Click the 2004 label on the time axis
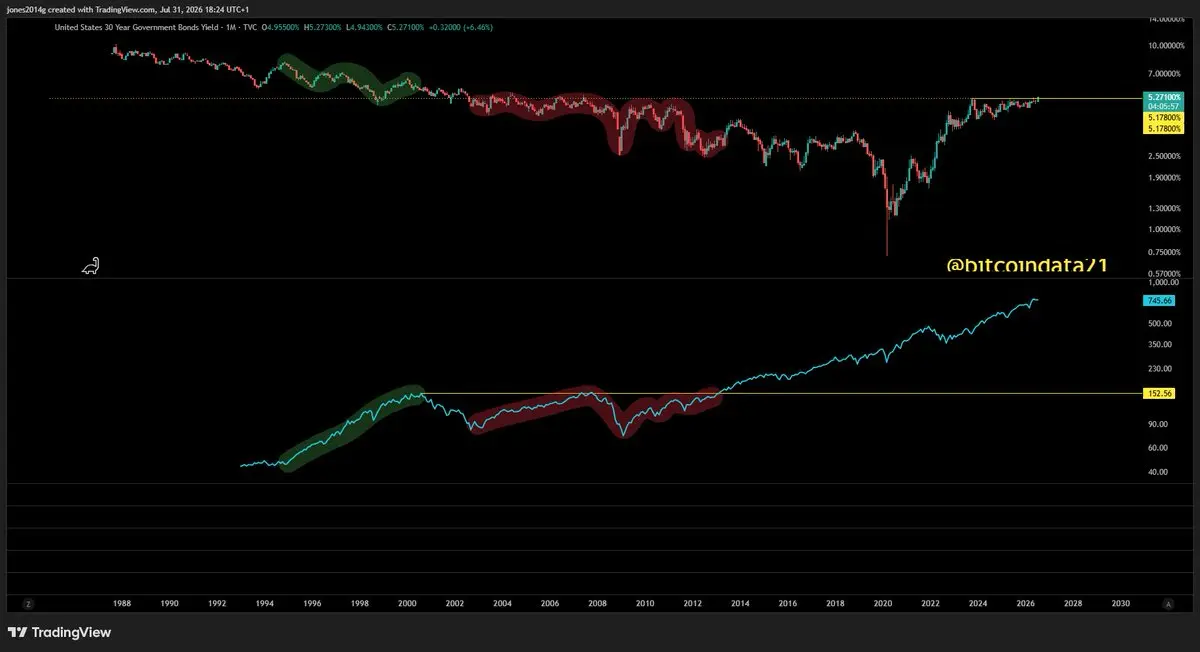This screenshot has width=1200, height=652. point(502,604)
